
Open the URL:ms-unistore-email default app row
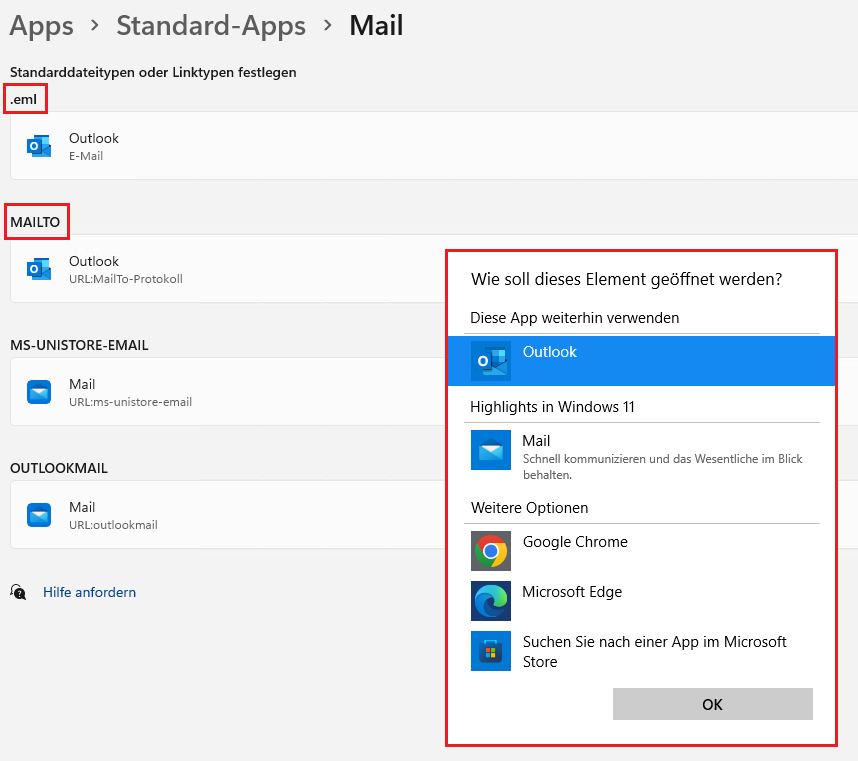220,392
